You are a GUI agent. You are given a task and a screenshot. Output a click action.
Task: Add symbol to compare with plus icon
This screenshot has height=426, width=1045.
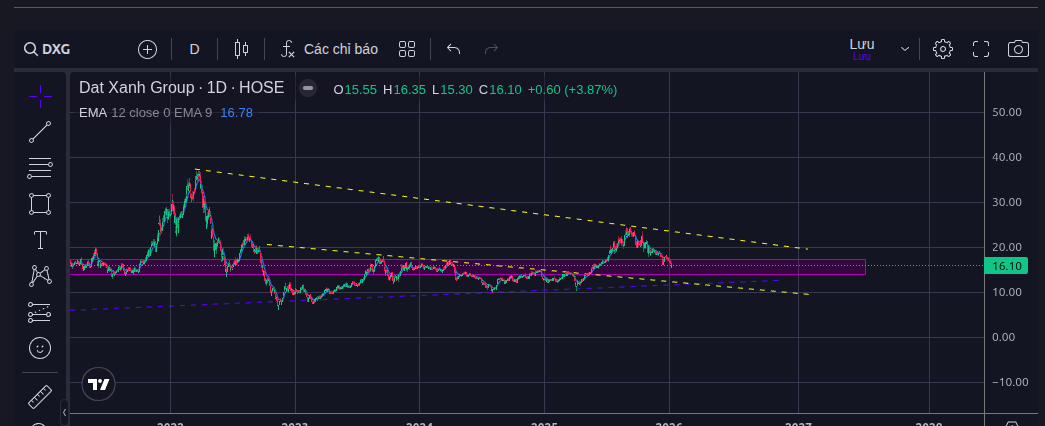147,49
